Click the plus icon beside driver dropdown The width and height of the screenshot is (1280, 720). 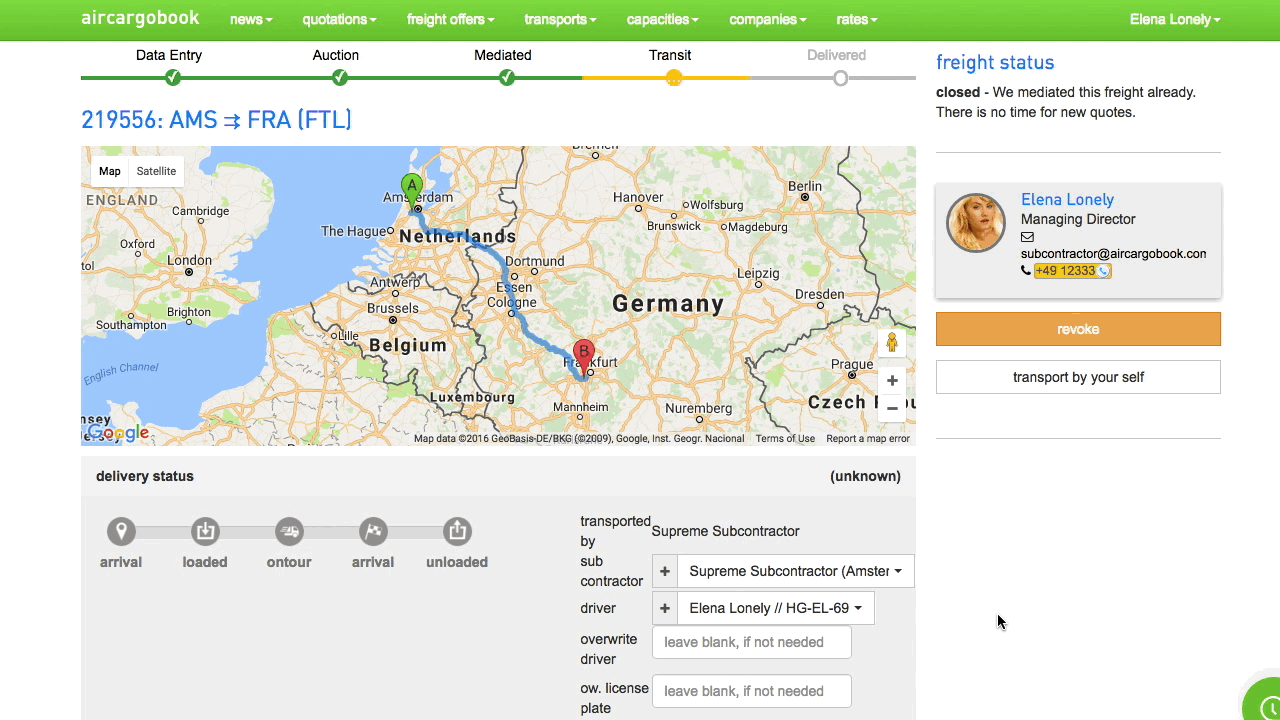pos(665,608)
